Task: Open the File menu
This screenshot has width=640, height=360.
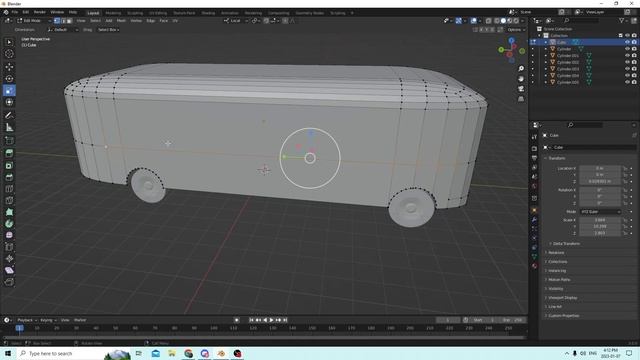Action: coord(15,12)
